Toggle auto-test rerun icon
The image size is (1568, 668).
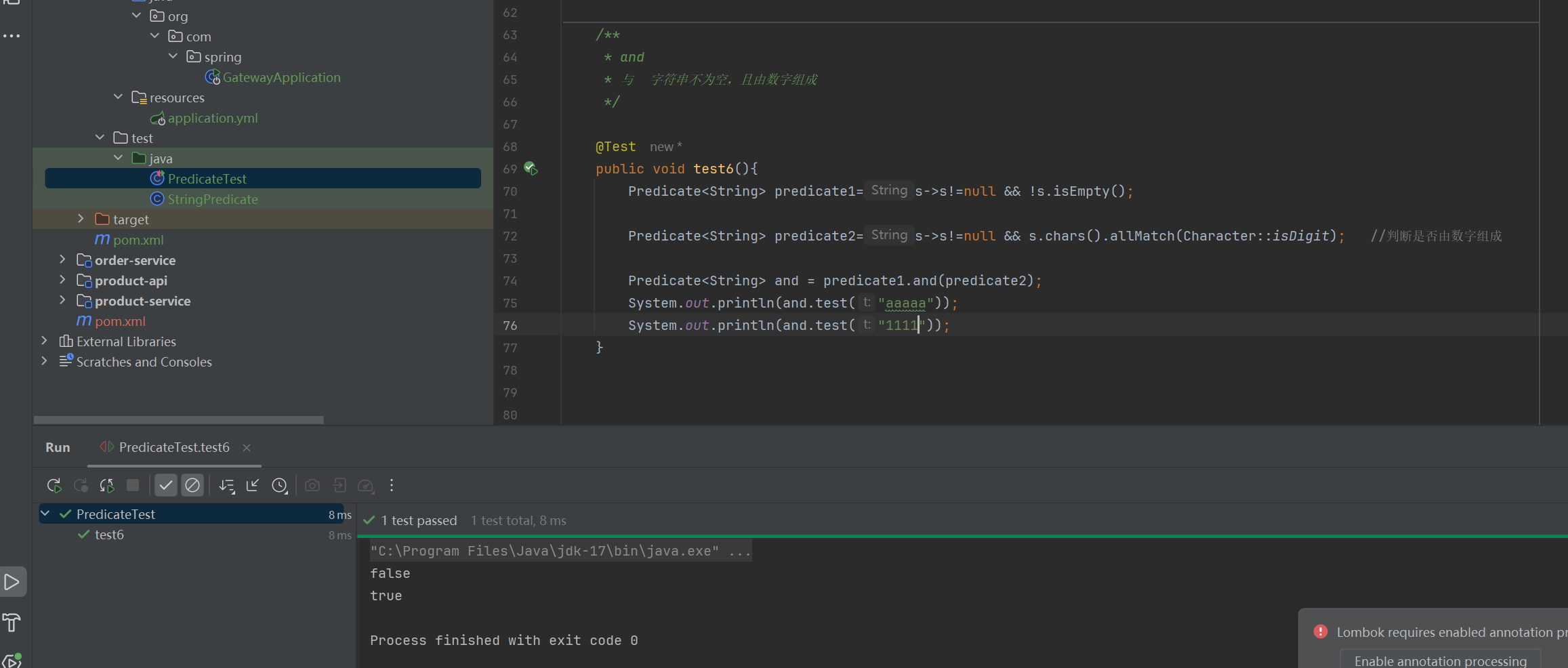coord(107,485)
